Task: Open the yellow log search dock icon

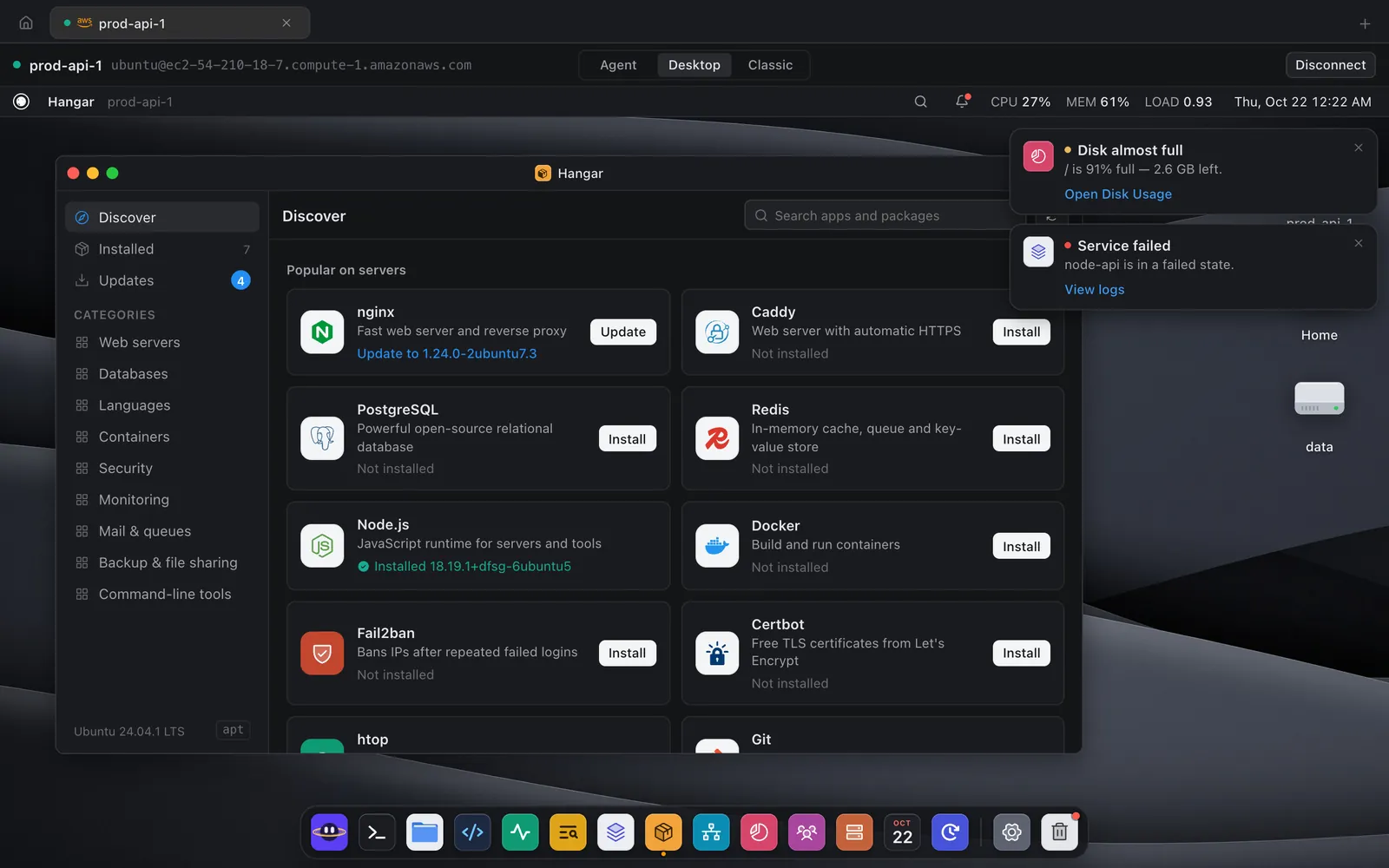Action: 568,832
